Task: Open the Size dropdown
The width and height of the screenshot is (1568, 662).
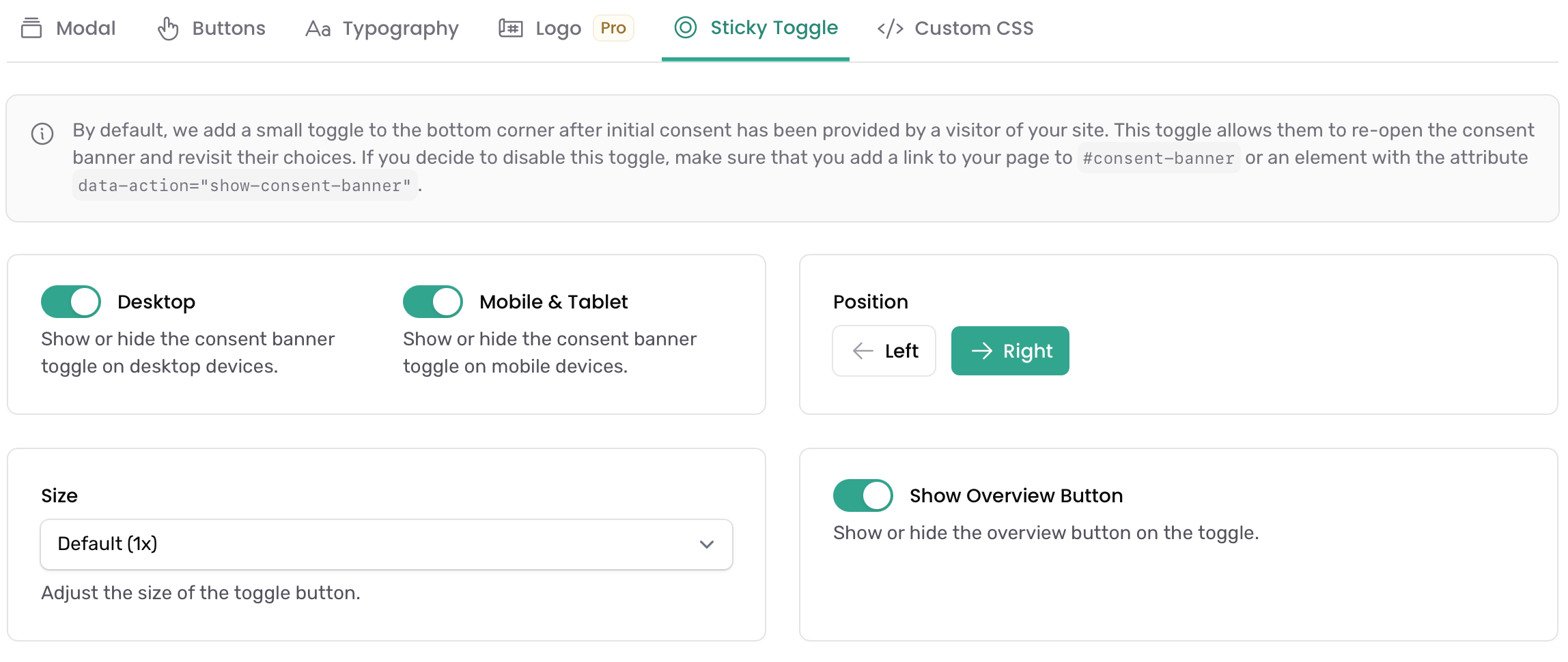Action: pos(387,545)
